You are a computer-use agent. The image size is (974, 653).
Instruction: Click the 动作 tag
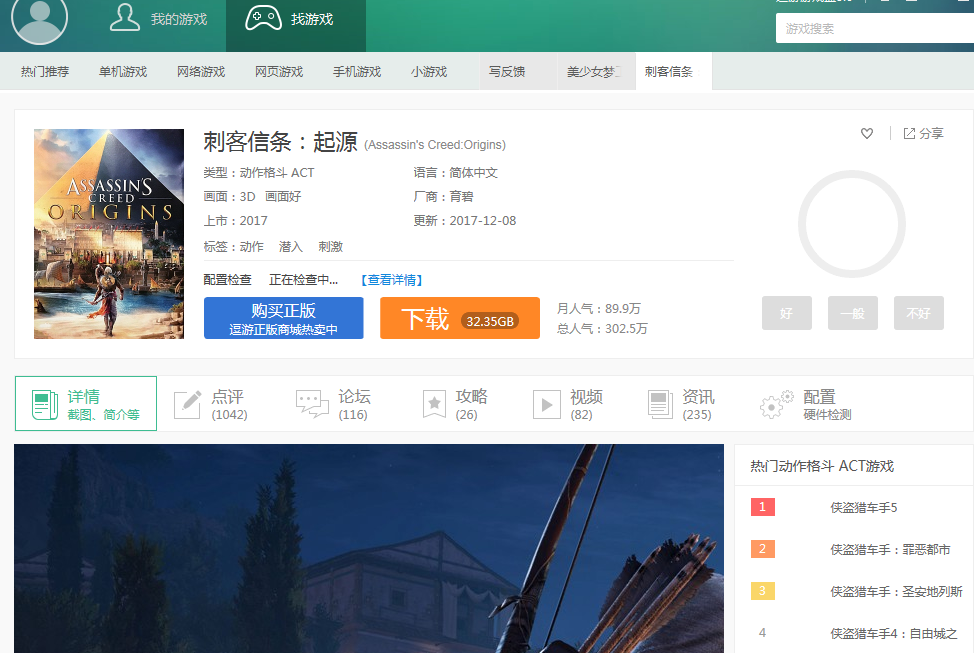click(252, 247)
